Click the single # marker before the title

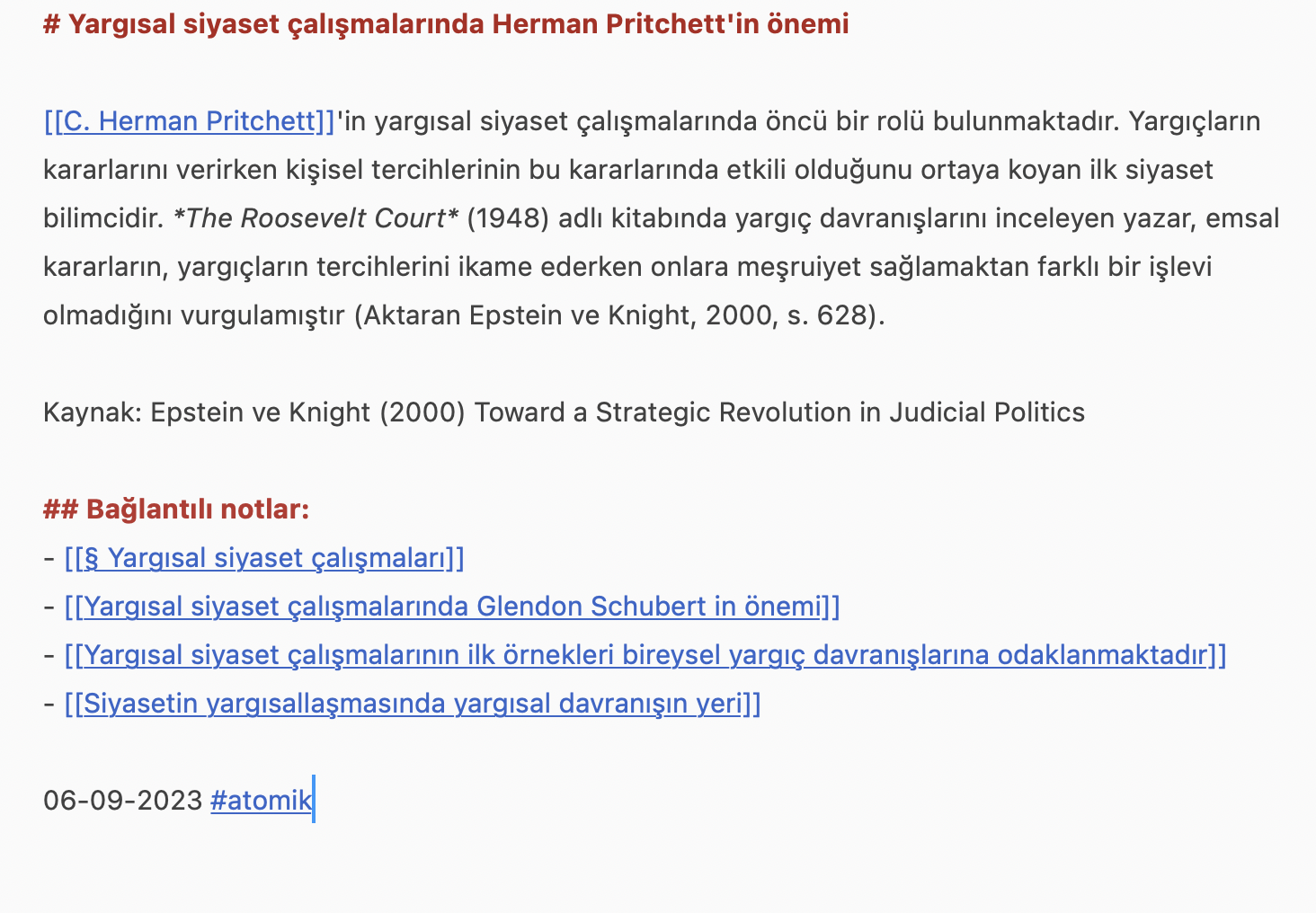[51, 24]
